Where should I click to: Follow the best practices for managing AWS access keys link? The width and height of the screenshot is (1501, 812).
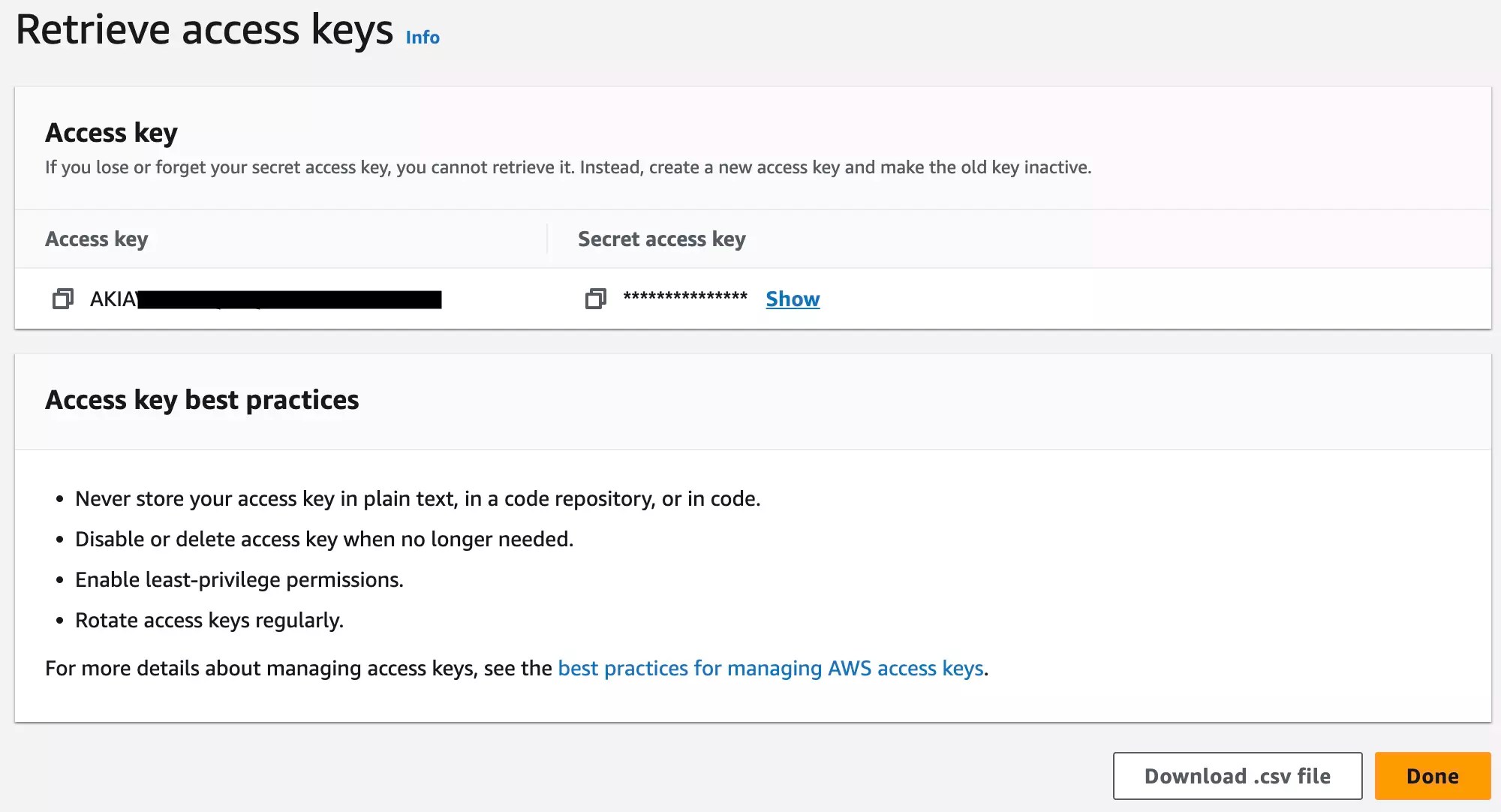[x=772, y=668]
